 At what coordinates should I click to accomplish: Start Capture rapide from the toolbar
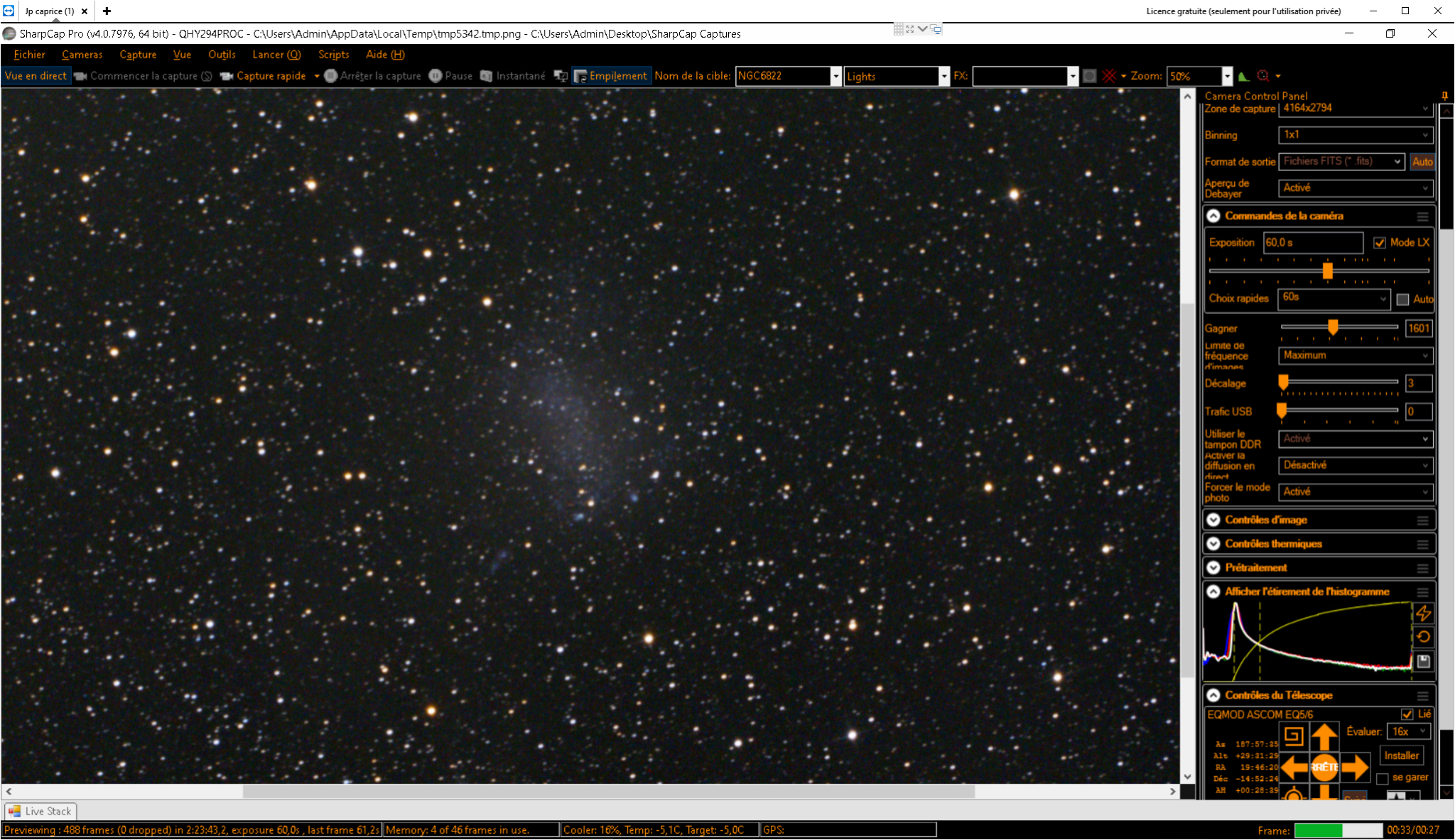[x=263, y=76]
